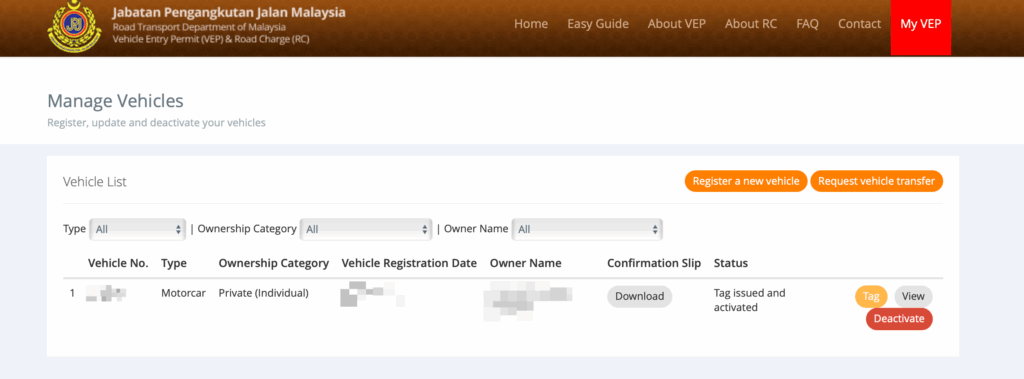Image resolution: width=1024 pixels, height=379 pixels.
Task: Click the Vehicle Registration Date column header
Action: tap(409, 263)
